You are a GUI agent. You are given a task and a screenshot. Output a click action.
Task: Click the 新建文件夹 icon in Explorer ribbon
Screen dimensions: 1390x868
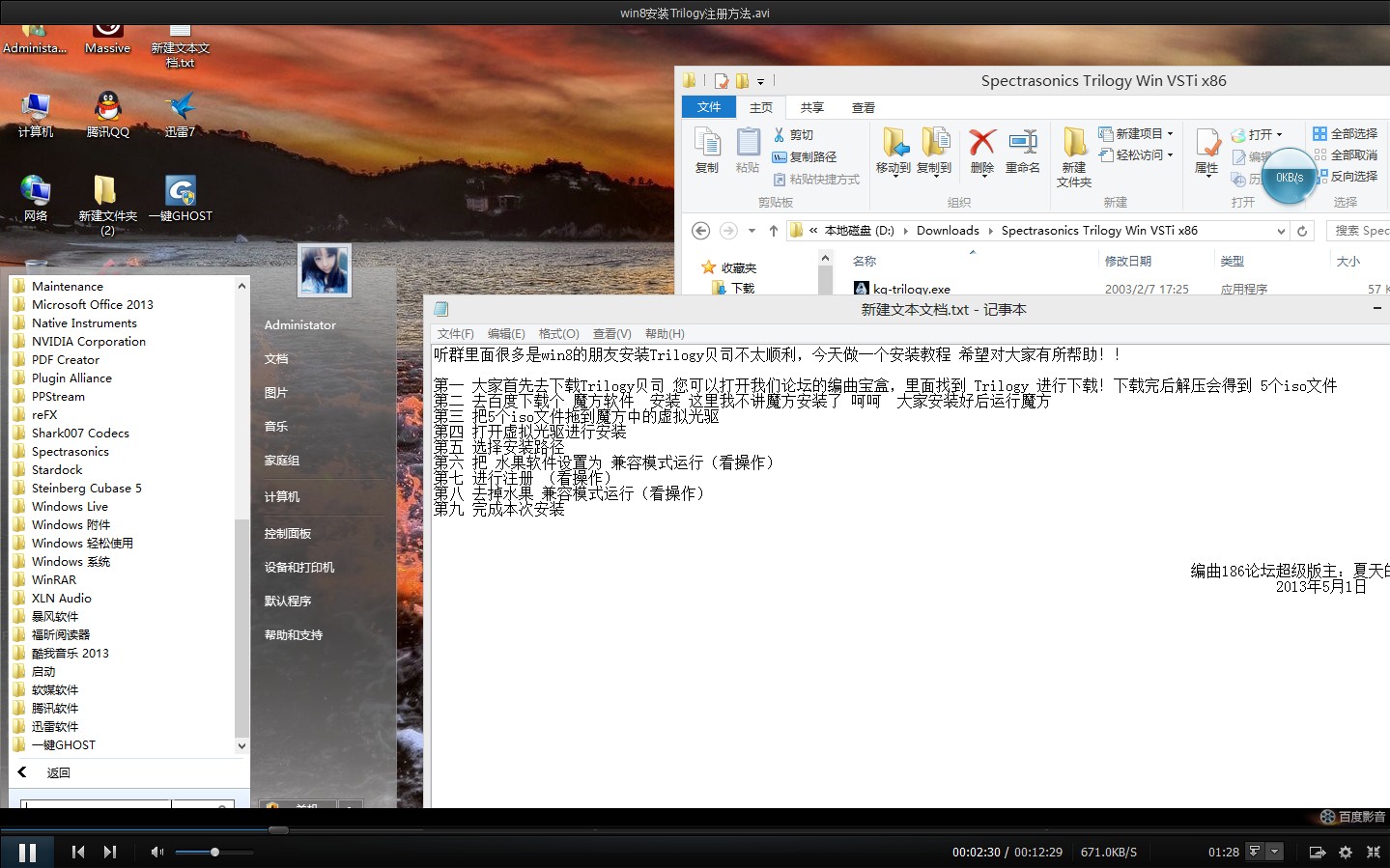[x=1074, y=156]
